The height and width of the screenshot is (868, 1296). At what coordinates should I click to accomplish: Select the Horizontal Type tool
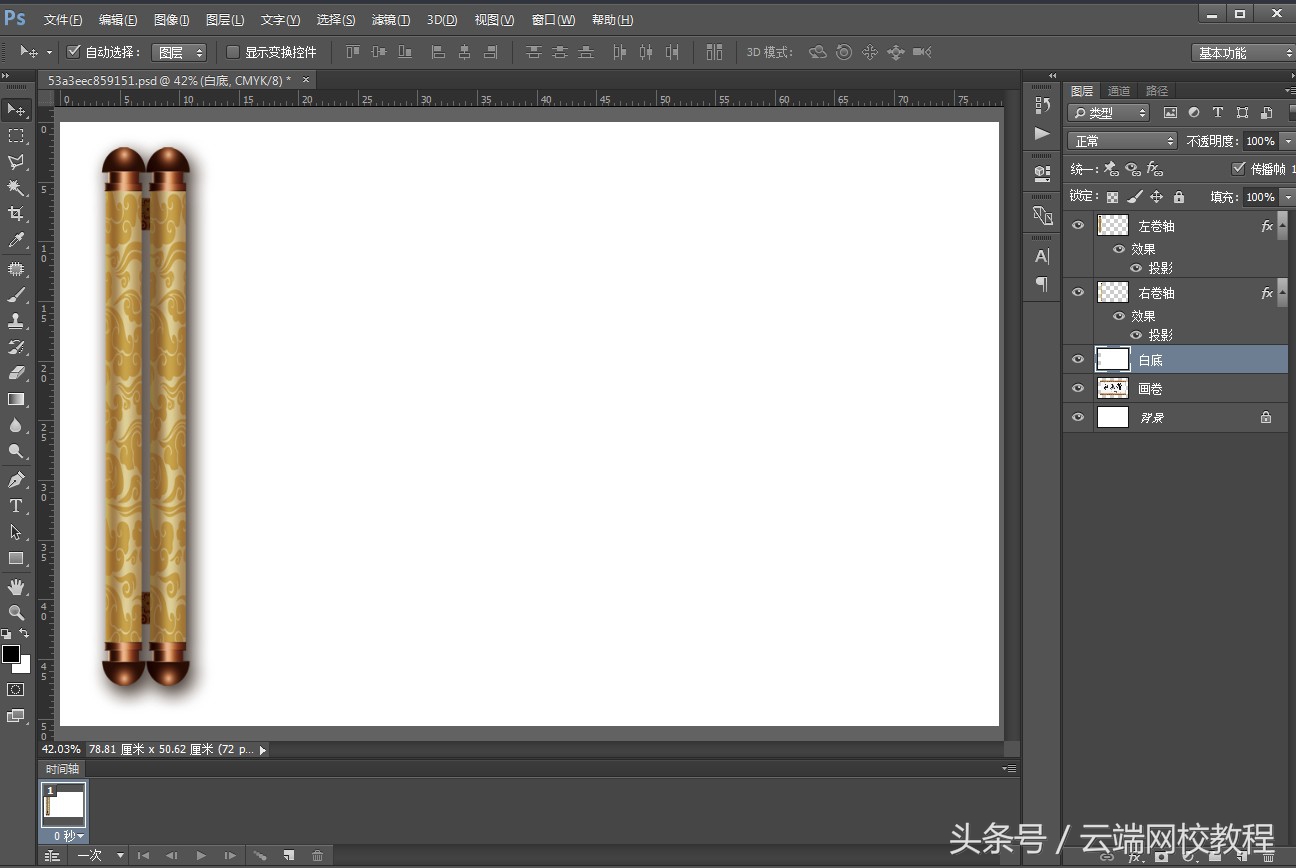pos(16,506)
